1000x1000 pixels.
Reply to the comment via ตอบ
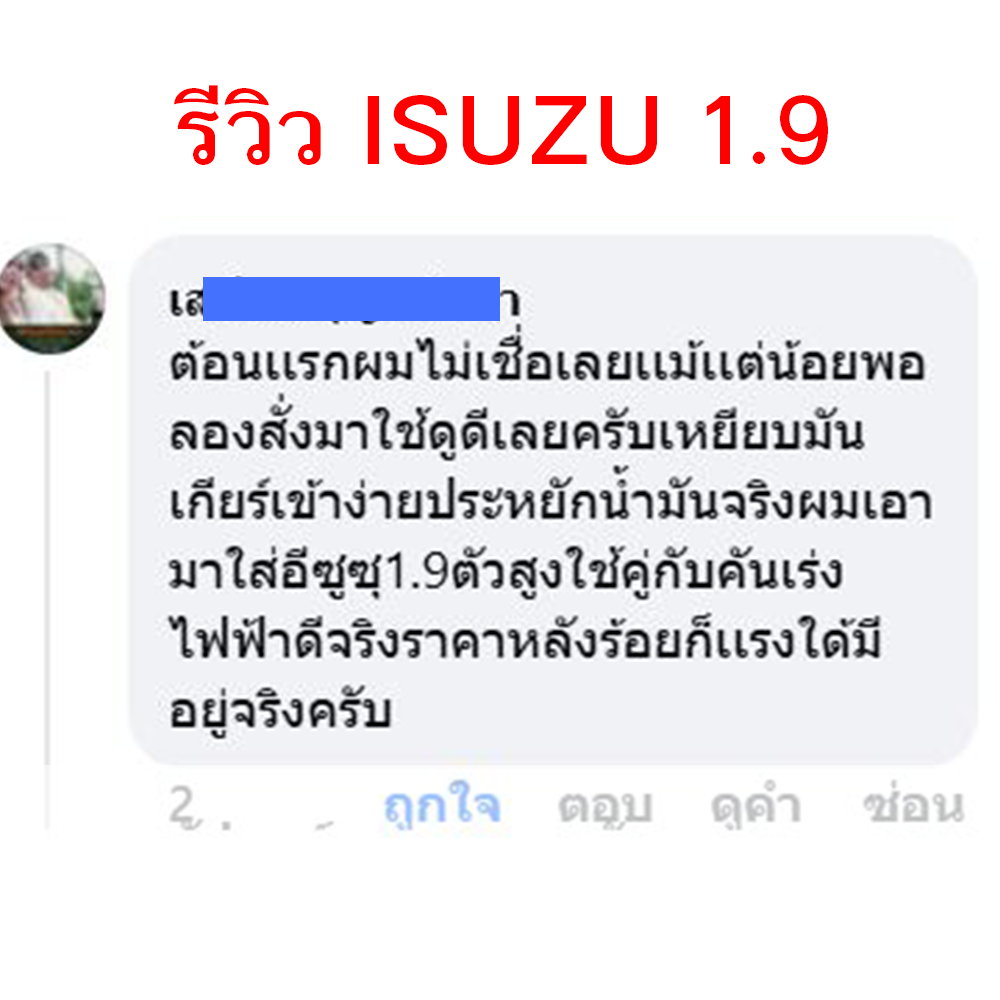pos(605,807)
